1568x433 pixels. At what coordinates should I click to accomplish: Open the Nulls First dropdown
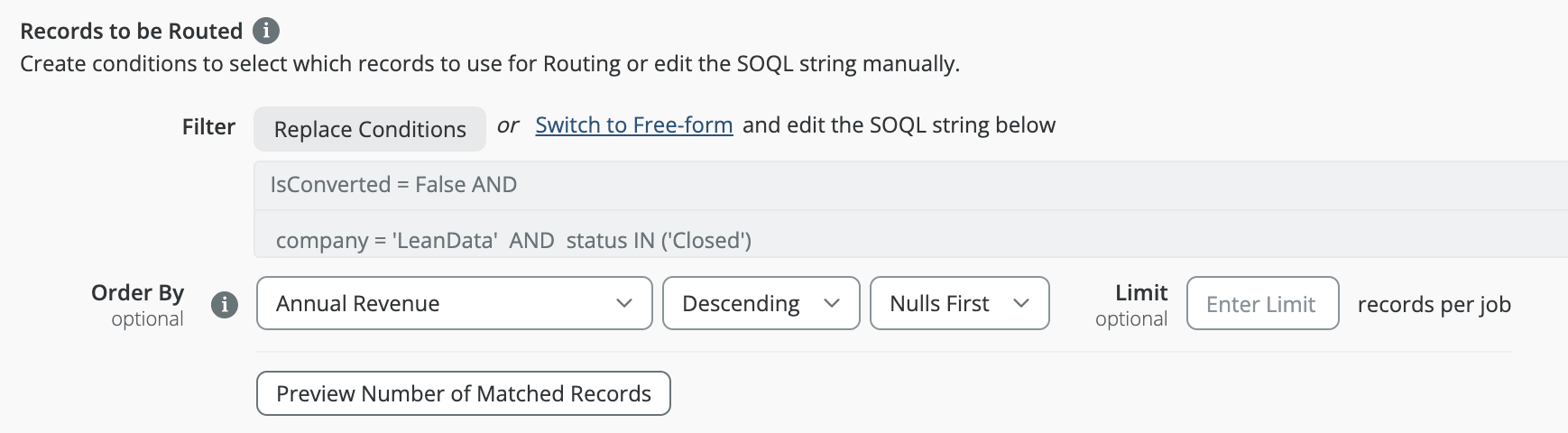click(x=959, y=303)
